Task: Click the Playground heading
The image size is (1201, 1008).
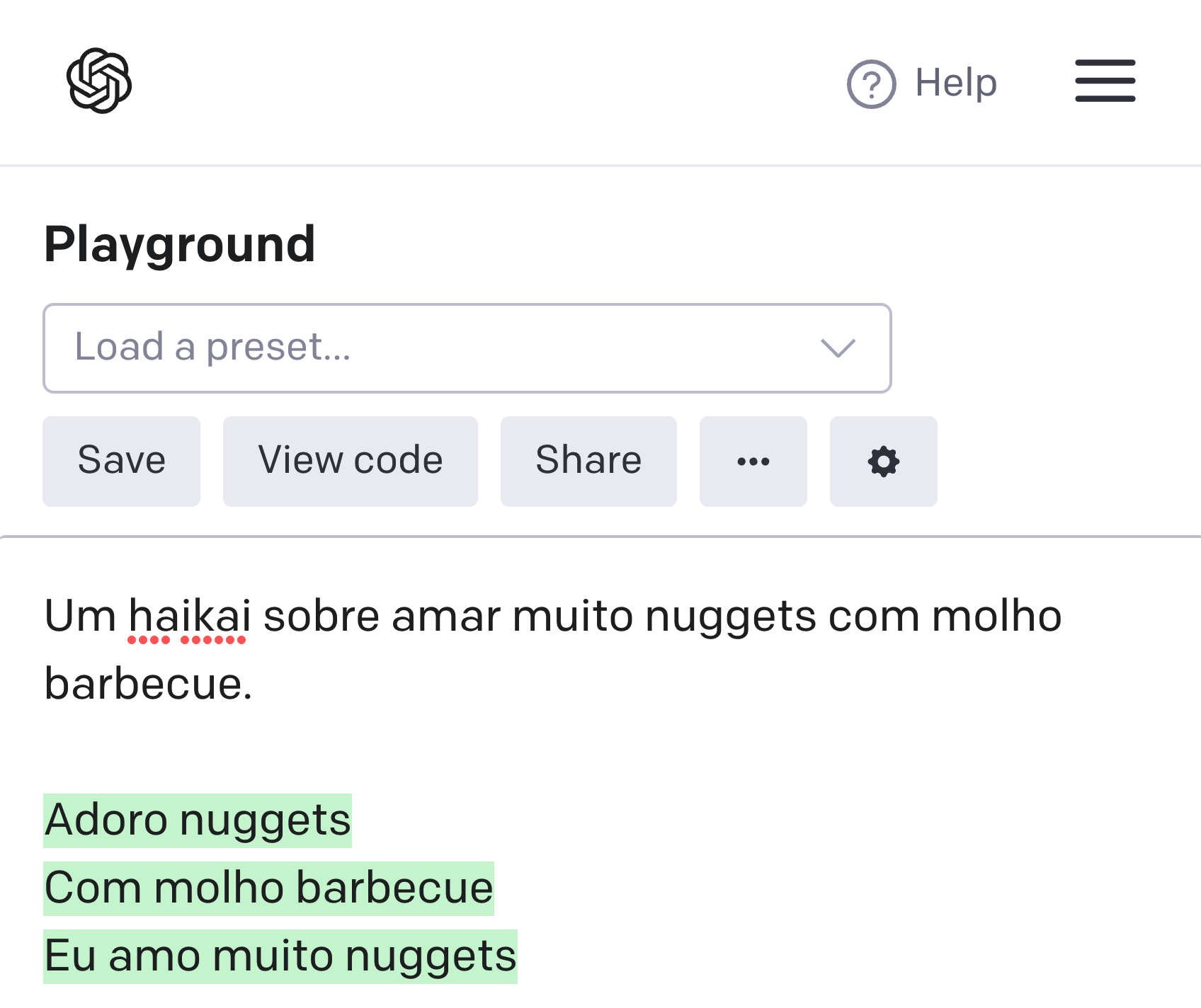Action: click(x=180, y=245)
